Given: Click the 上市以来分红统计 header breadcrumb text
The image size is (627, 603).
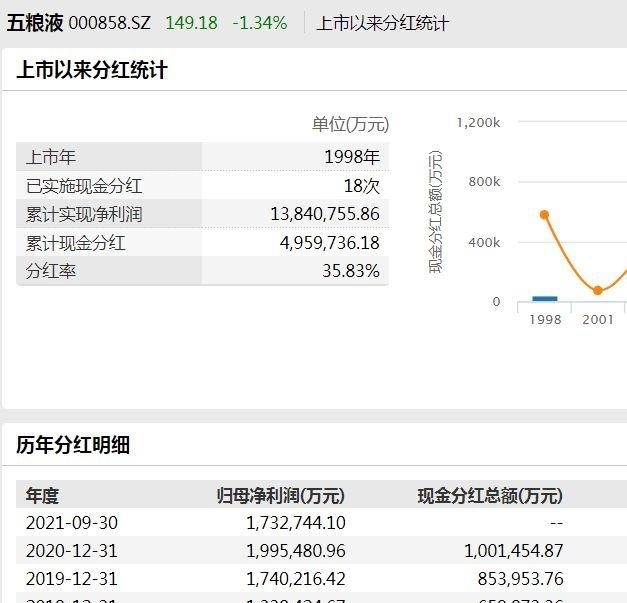Looking at the screenshot, I should [x=383, y=23].
